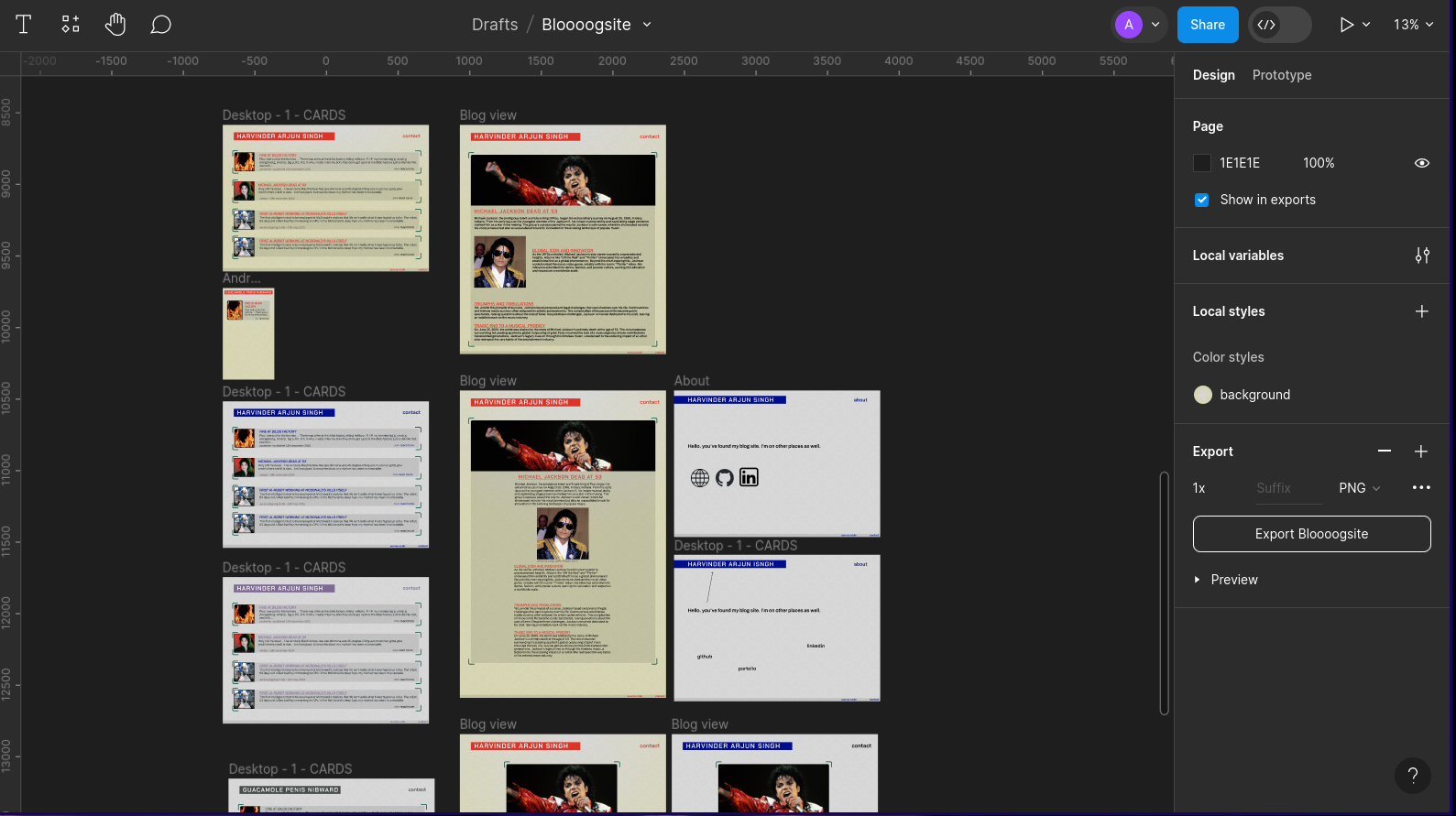The height and width of the screenshot is (816, 1456).
Task: Open PNG export format dropdown
Action: coord(1359,488)
